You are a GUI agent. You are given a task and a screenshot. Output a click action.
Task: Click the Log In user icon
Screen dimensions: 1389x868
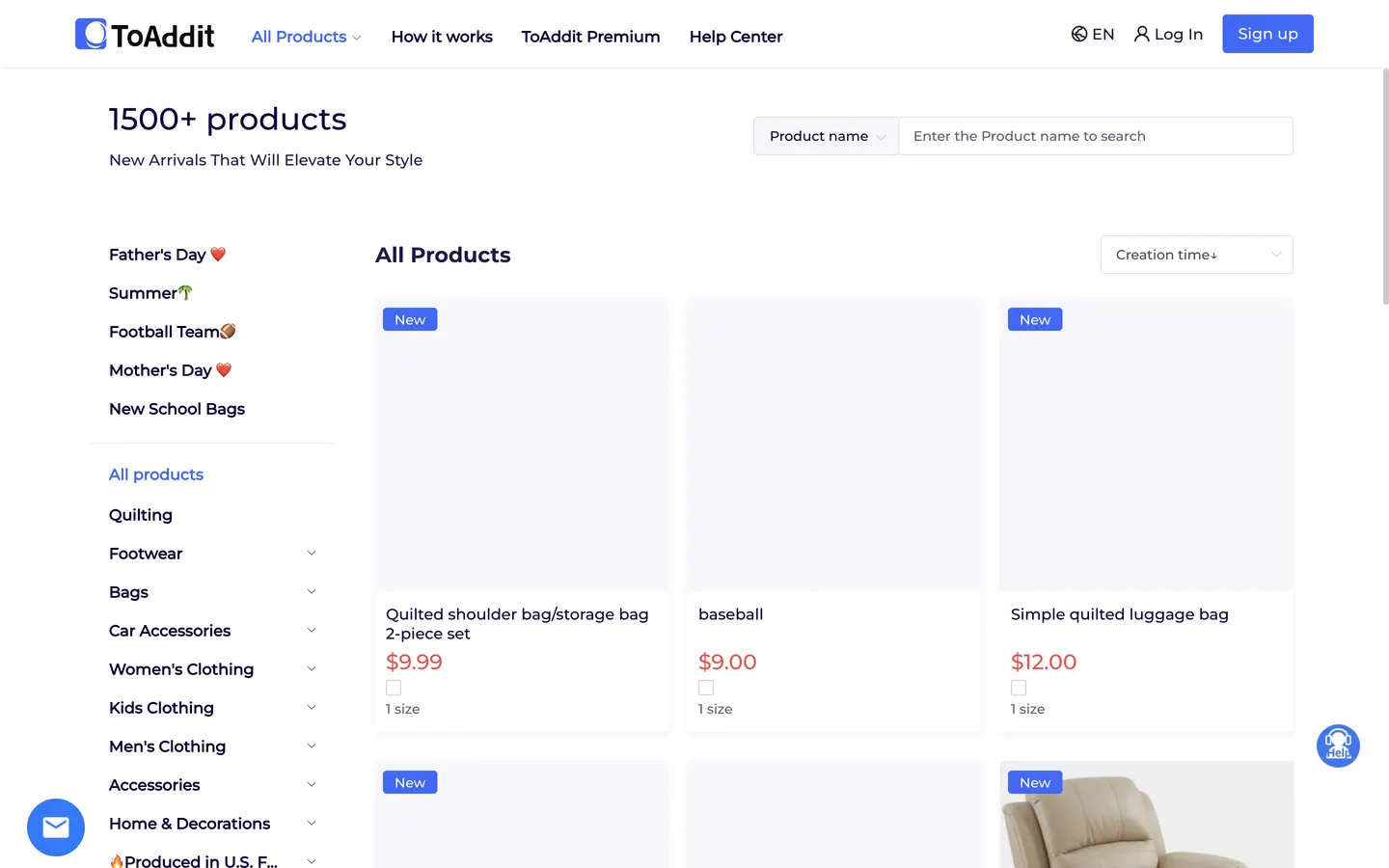[1141, 34]
